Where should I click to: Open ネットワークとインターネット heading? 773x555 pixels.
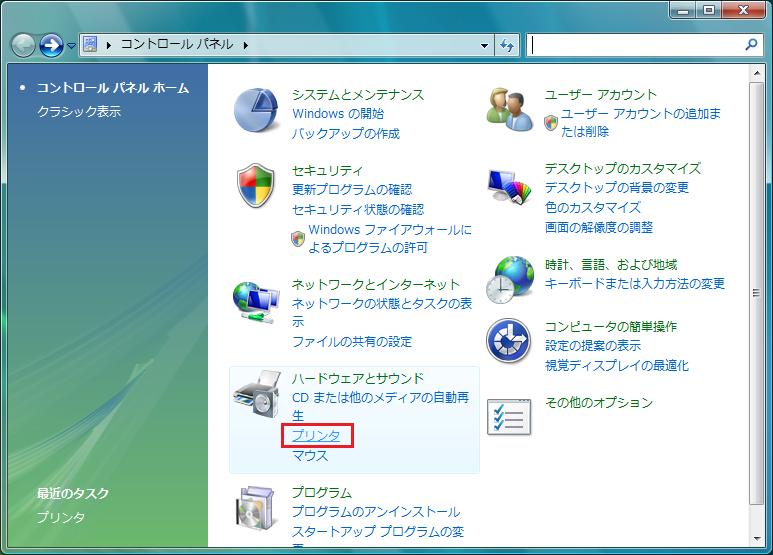coord(376,284)
